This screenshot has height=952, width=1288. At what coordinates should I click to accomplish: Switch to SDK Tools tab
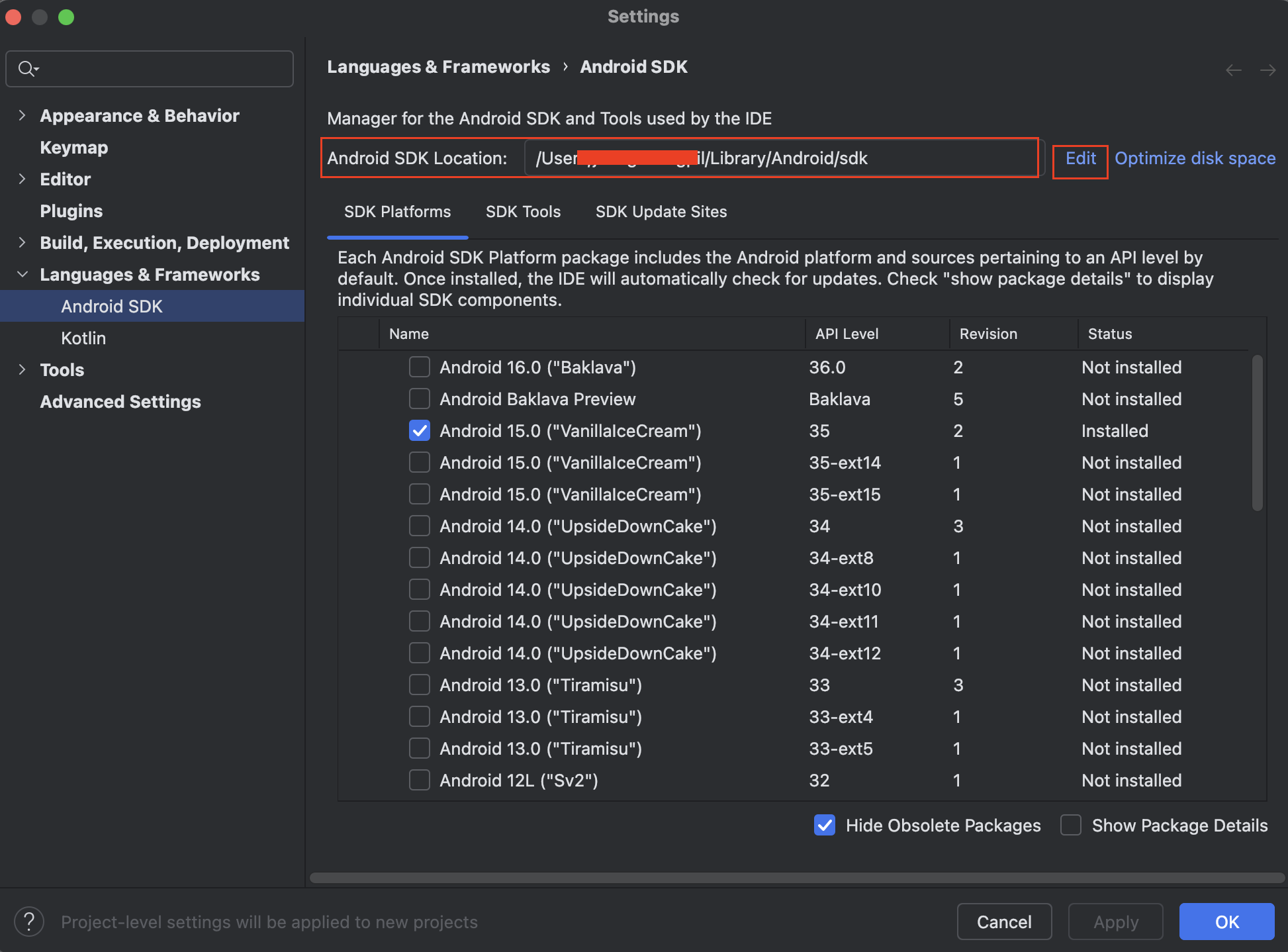point(523,212)
